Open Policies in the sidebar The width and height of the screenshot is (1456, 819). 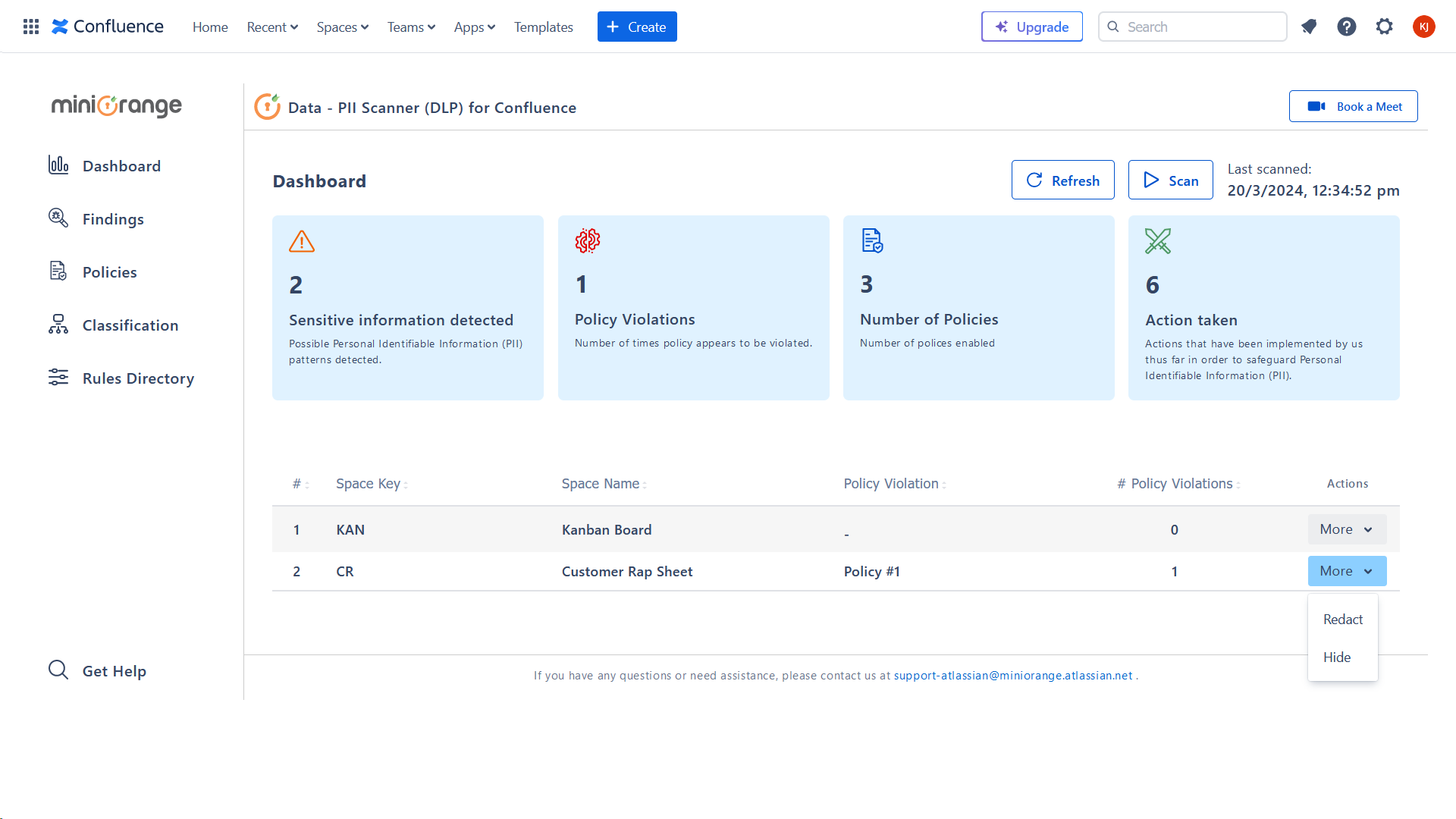pyautogui.click(x=109, y=272)
